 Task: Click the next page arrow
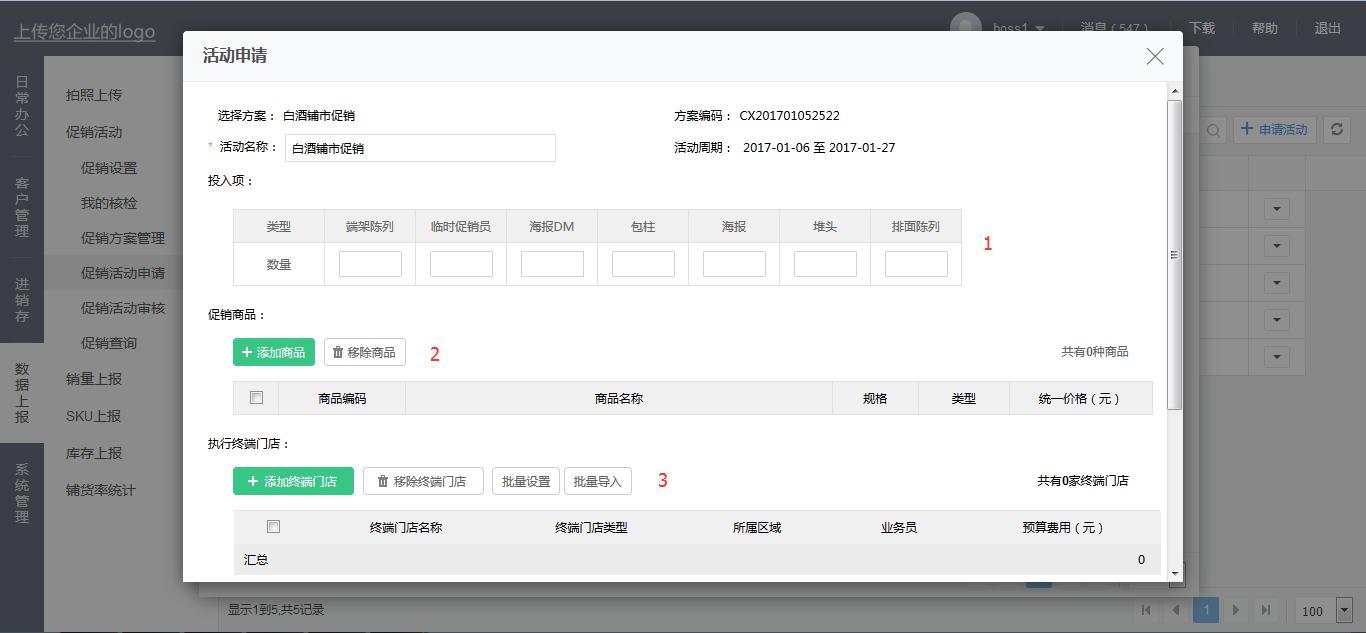[1236, 610]
